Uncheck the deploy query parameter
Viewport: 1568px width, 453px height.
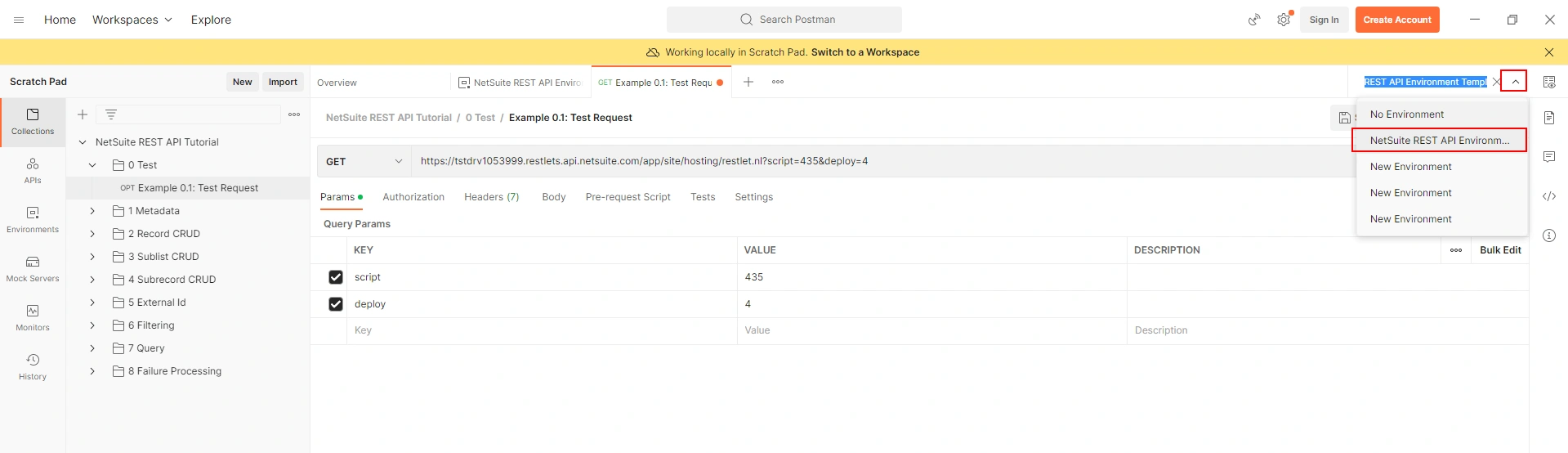click(336, 304)
